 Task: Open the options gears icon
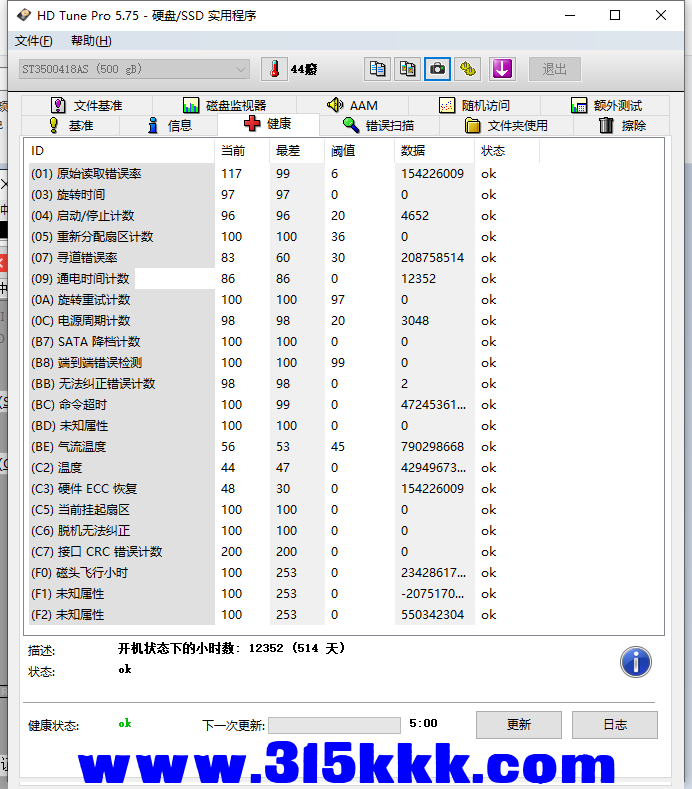click(468, 69)
